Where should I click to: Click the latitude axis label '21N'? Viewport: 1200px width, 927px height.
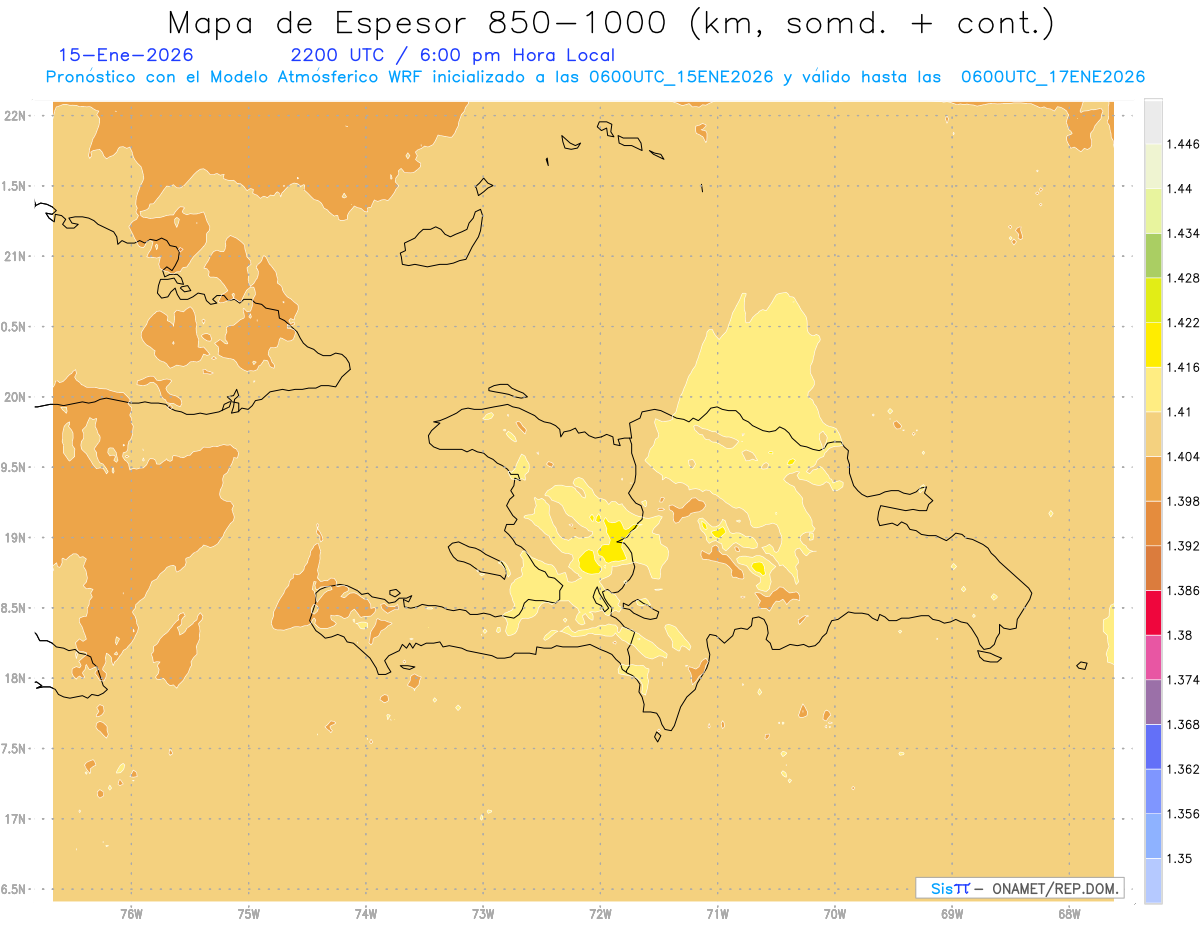click(x=15, y=256)
